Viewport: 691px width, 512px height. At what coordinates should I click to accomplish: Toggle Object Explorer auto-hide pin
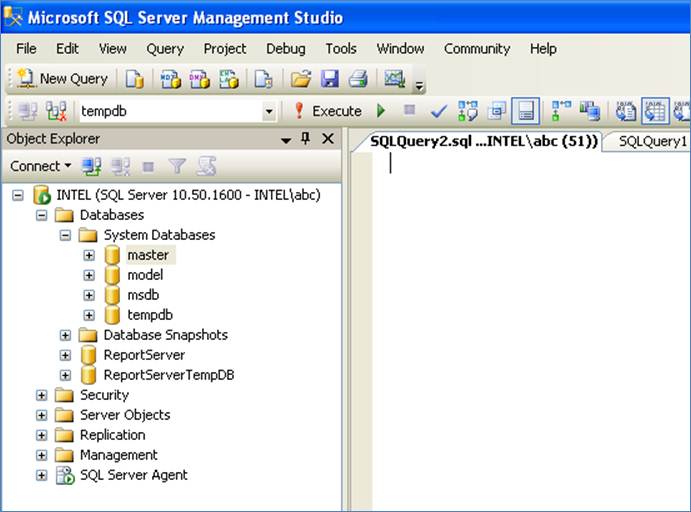point(305,139)
